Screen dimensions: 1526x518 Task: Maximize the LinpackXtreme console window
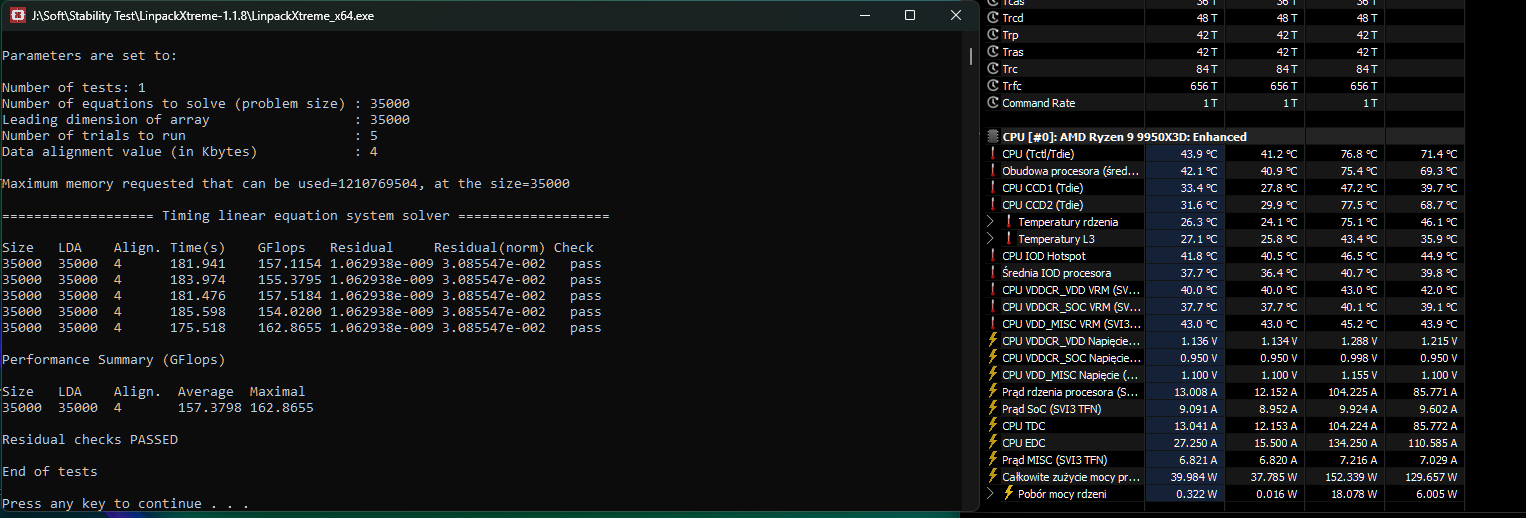(x=909, y=15)
